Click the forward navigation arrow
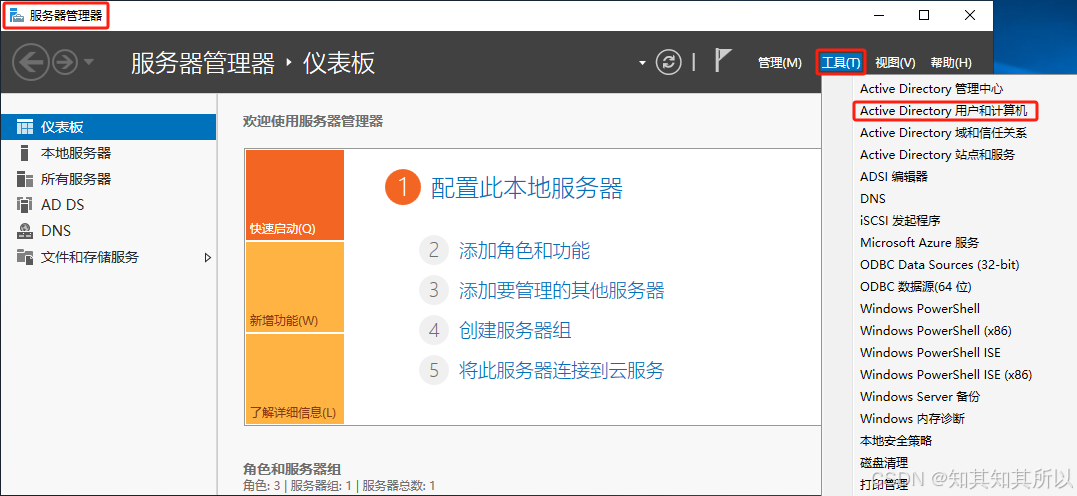 [65, 63]
